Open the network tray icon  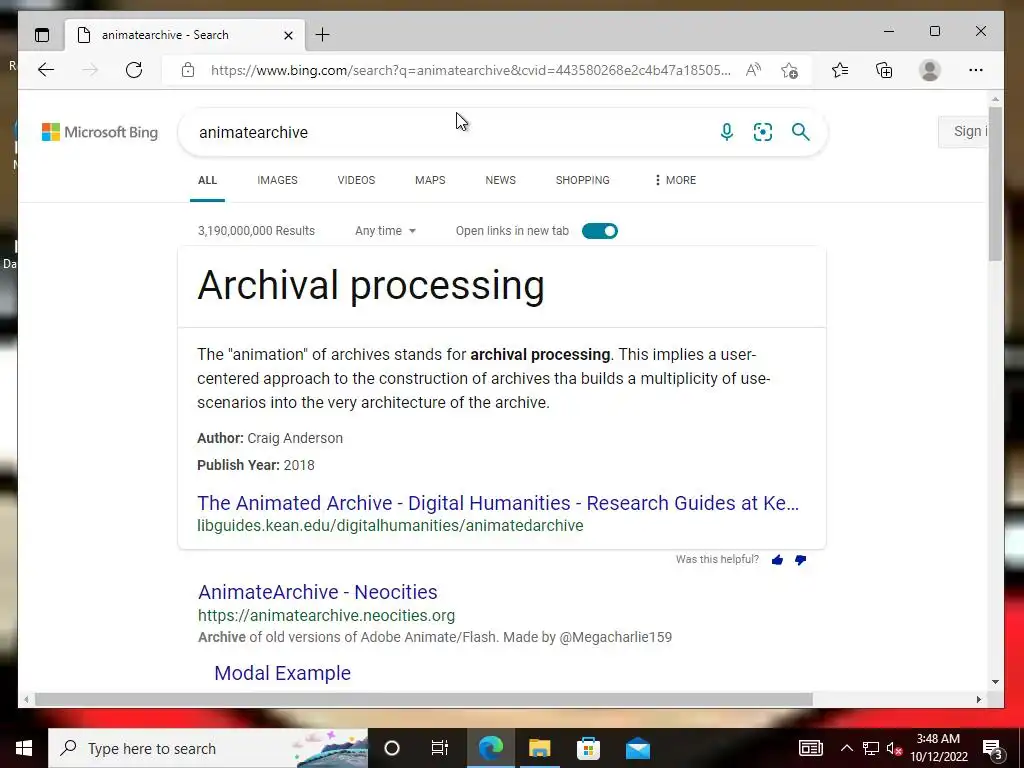pos(871,748)
